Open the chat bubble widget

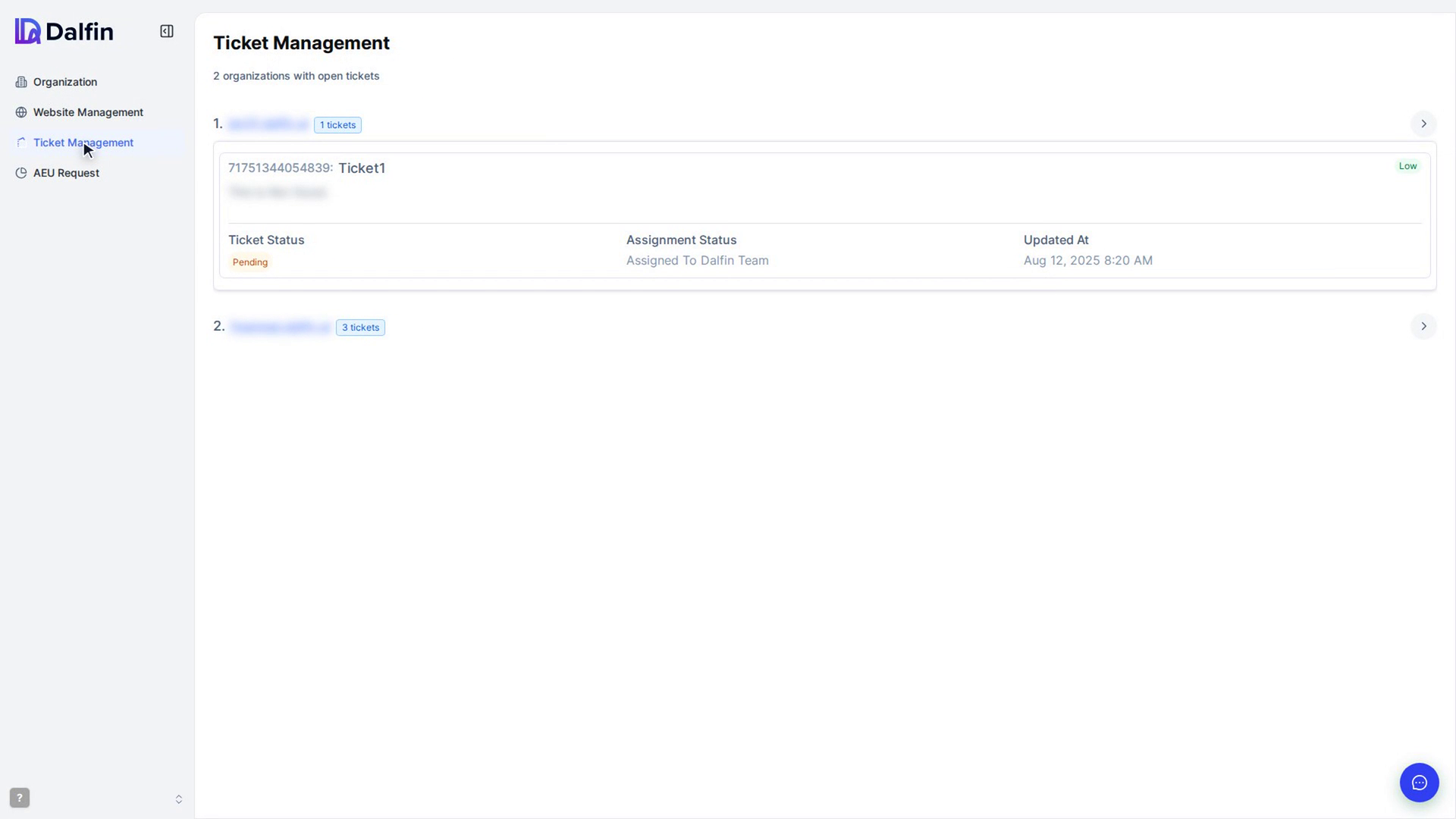click(1419, 783)
